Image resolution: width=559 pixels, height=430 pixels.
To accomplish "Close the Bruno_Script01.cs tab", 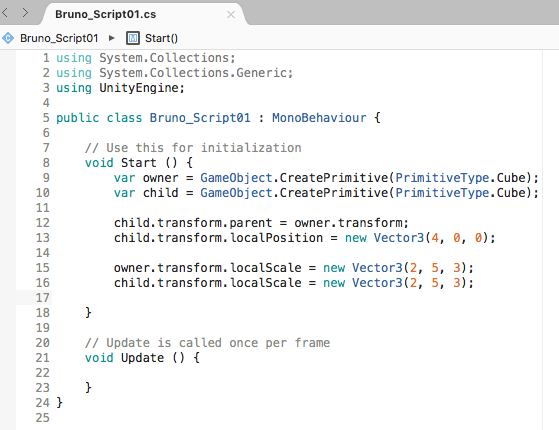I will [x=231, y=15].
